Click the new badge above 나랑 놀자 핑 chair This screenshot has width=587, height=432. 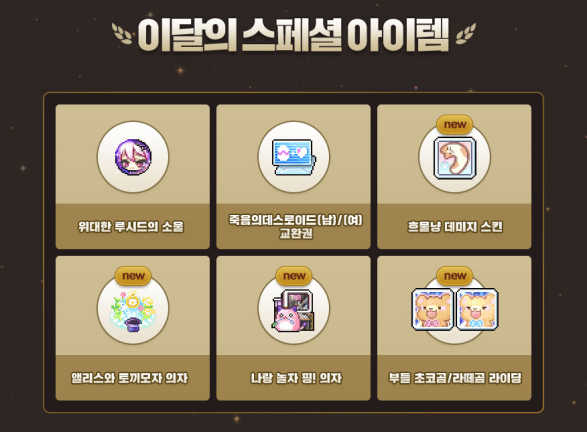[x=294, y=276]
